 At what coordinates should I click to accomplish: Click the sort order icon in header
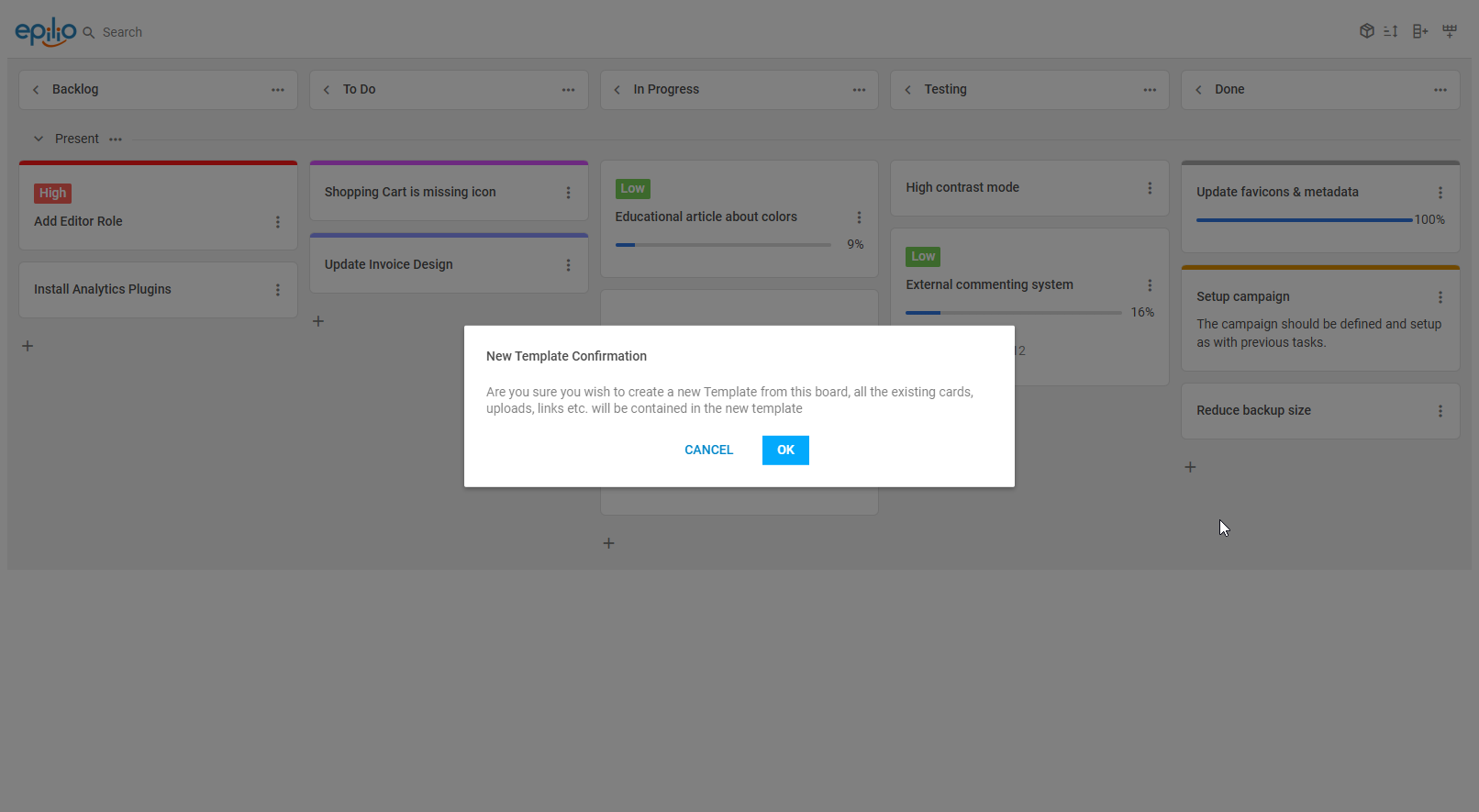click(1391, 31)
